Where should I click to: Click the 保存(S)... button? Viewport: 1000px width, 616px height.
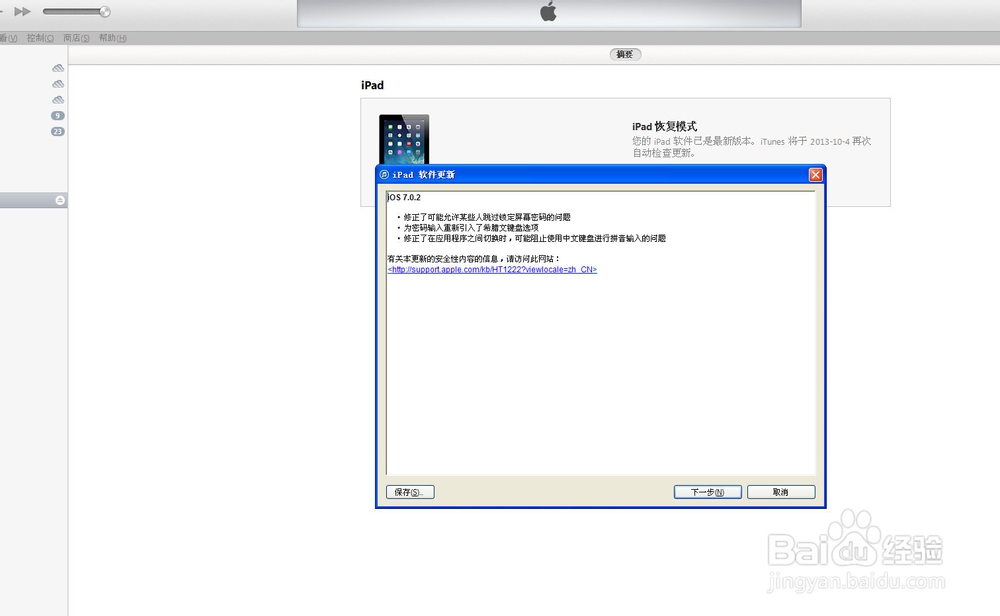coord(410,492)
